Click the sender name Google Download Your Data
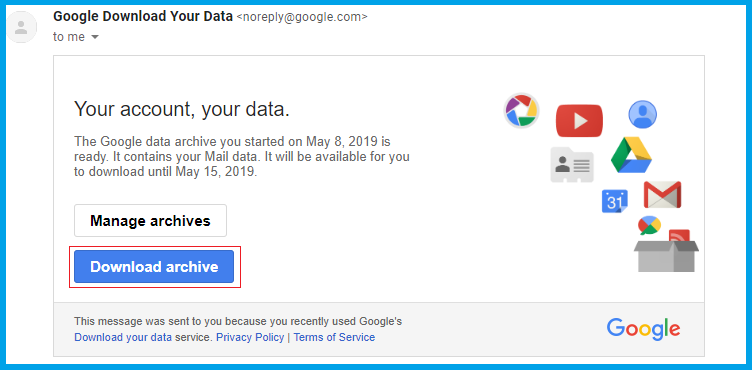Viewport: 752px width, 370px height. [x=143, y=17]
